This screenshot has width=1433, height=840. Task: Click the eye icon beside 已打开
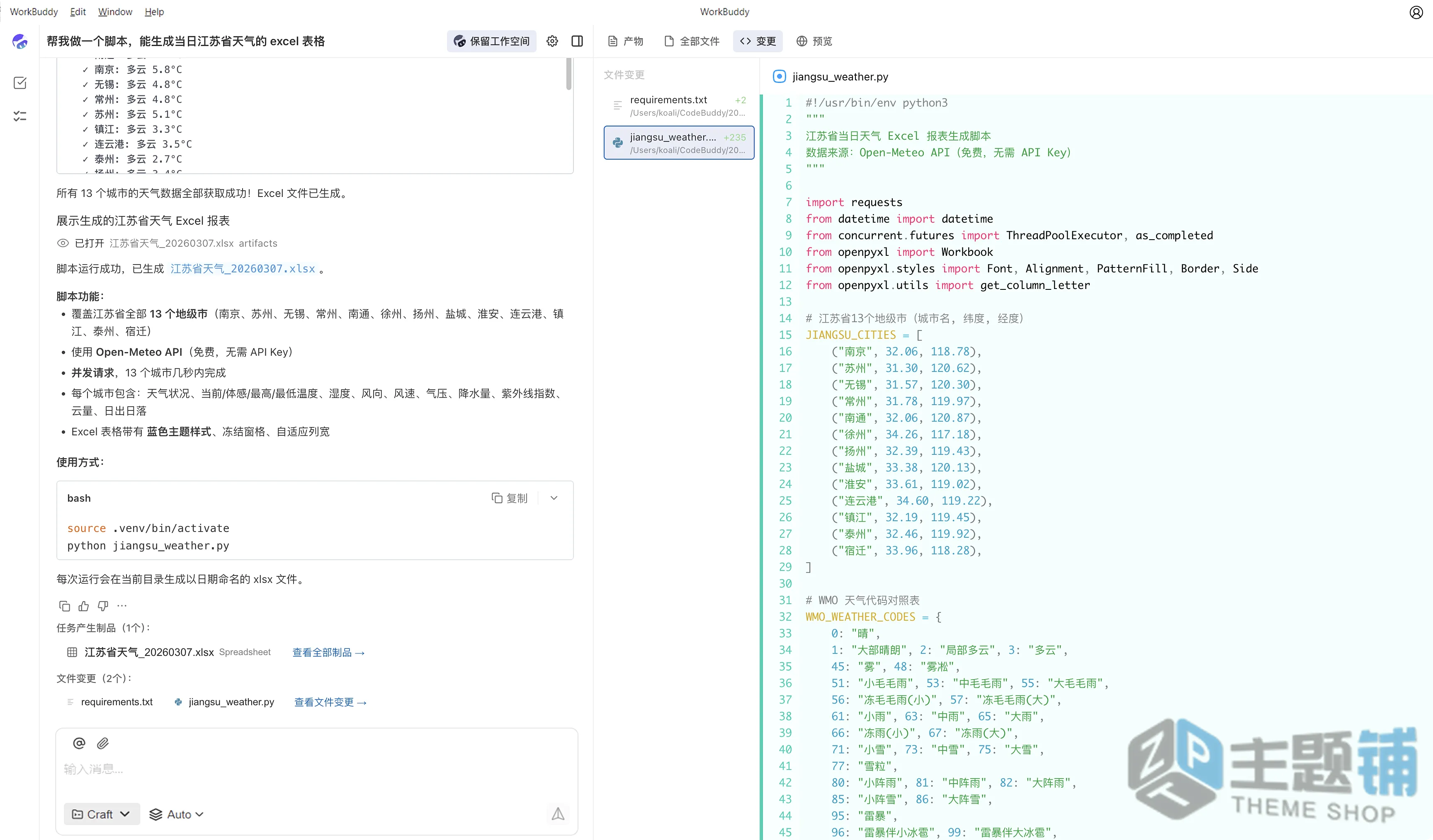[x=63, y=243]
